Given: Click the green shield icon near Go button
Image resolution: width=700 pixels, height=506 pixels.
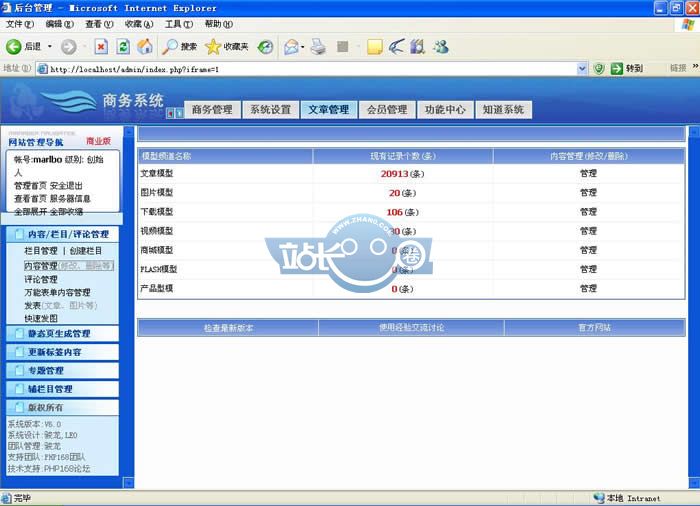Looking at the screenshot, I should click(x=599, y=68).
